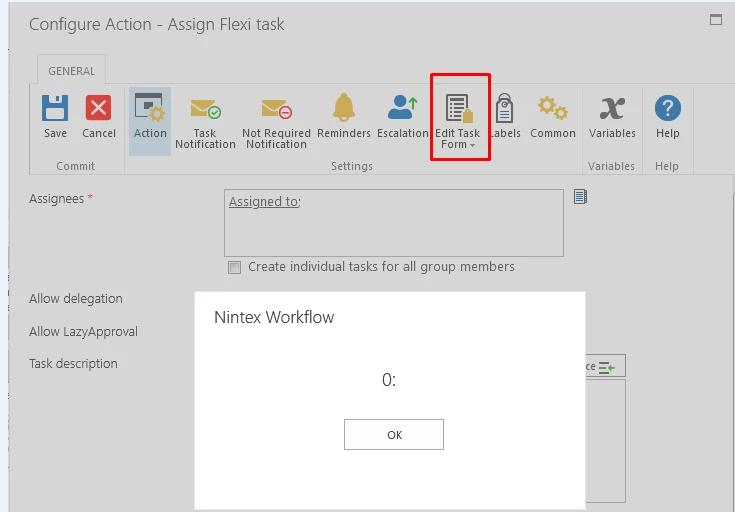The height and width of the screenshot is (512, 735).
Task: Open Escalation settings
Action: [x=403, y=116]
